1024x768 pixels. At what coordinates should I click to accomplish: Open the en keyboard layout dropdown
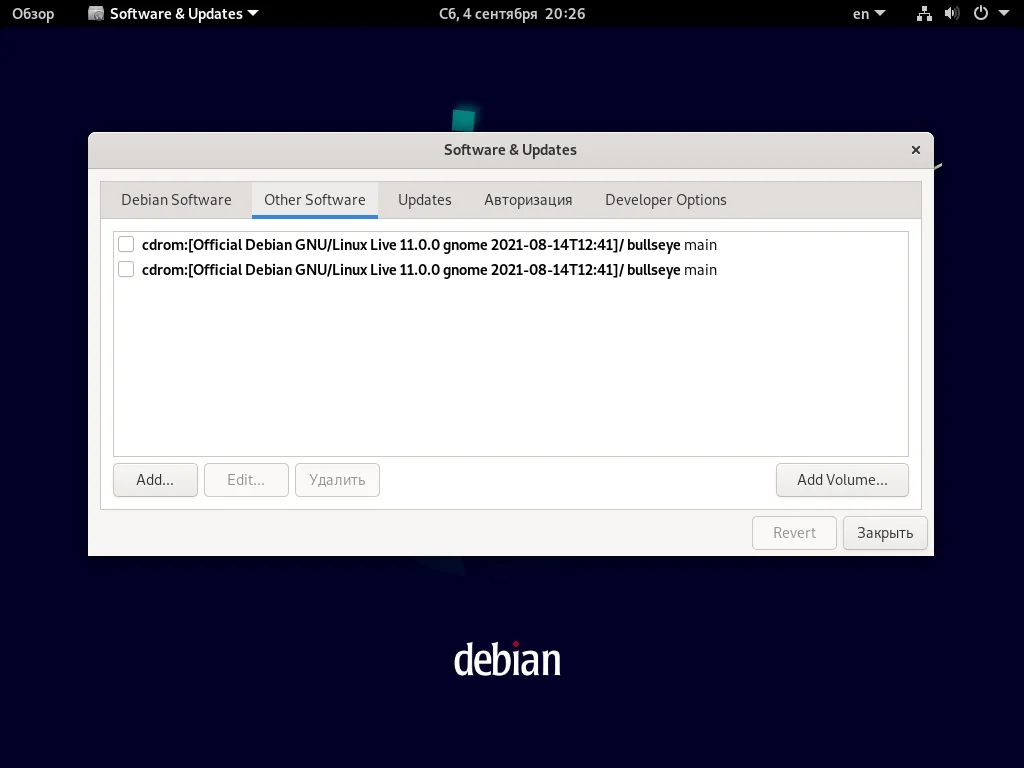click(865, 13)
